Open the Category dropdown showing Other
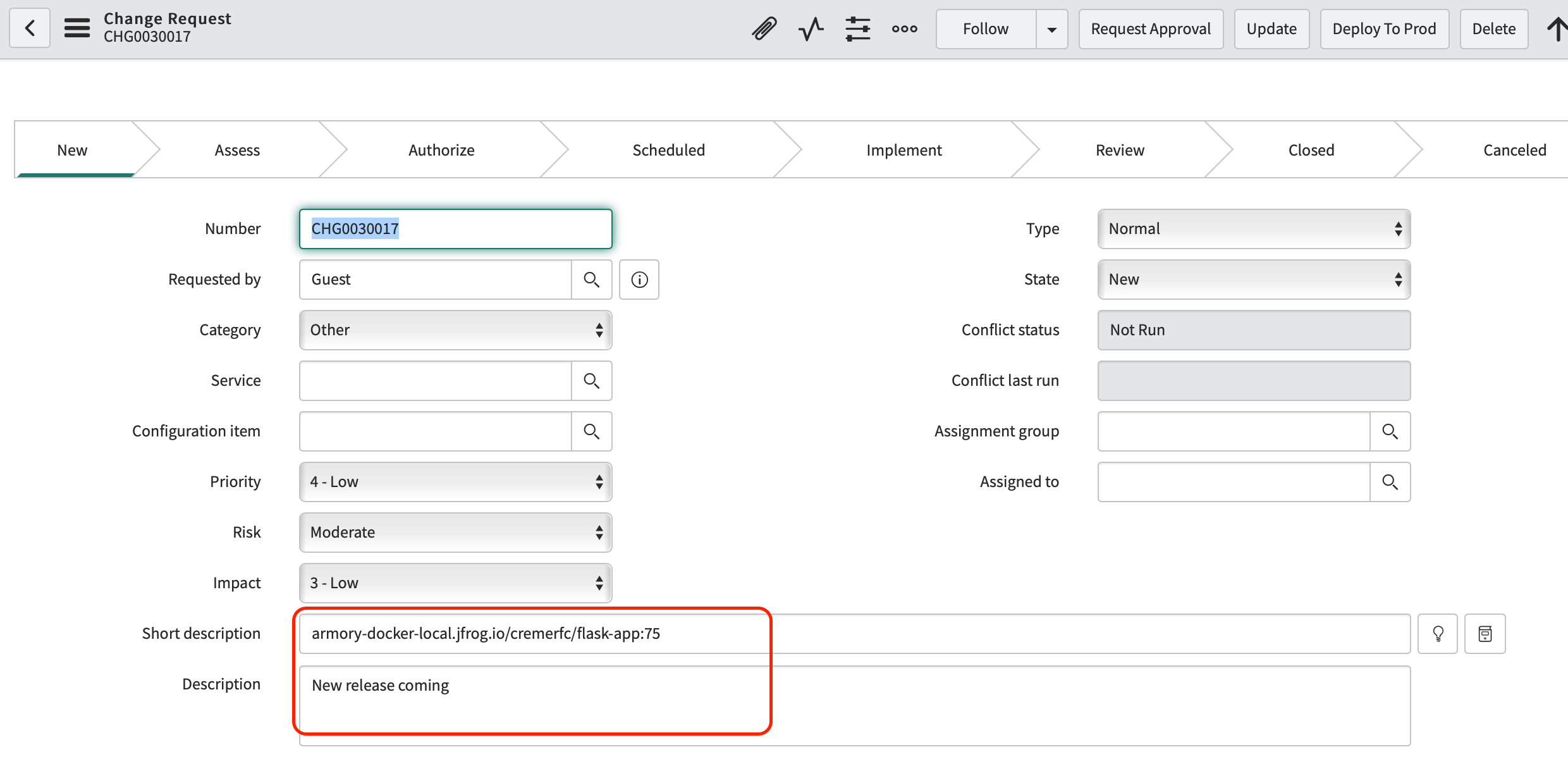This screenshot has width=1568, height=759. pos(455,330)
